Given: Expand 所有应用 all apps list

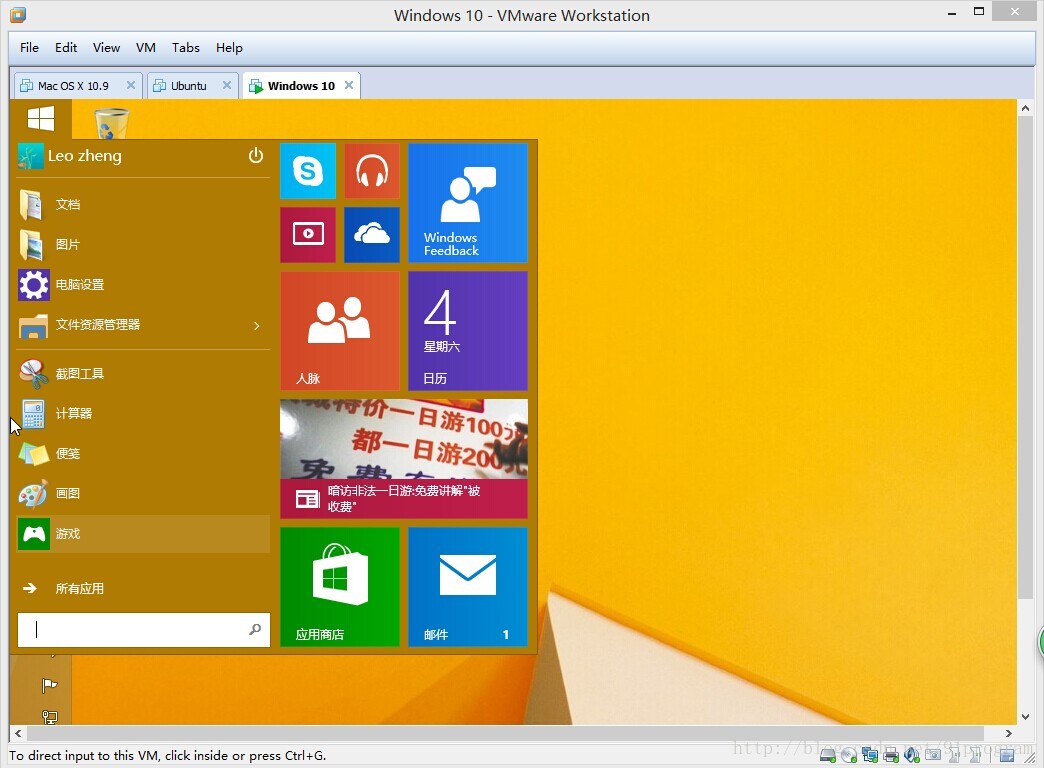Looking at the screenshot, I should (79, 589).
